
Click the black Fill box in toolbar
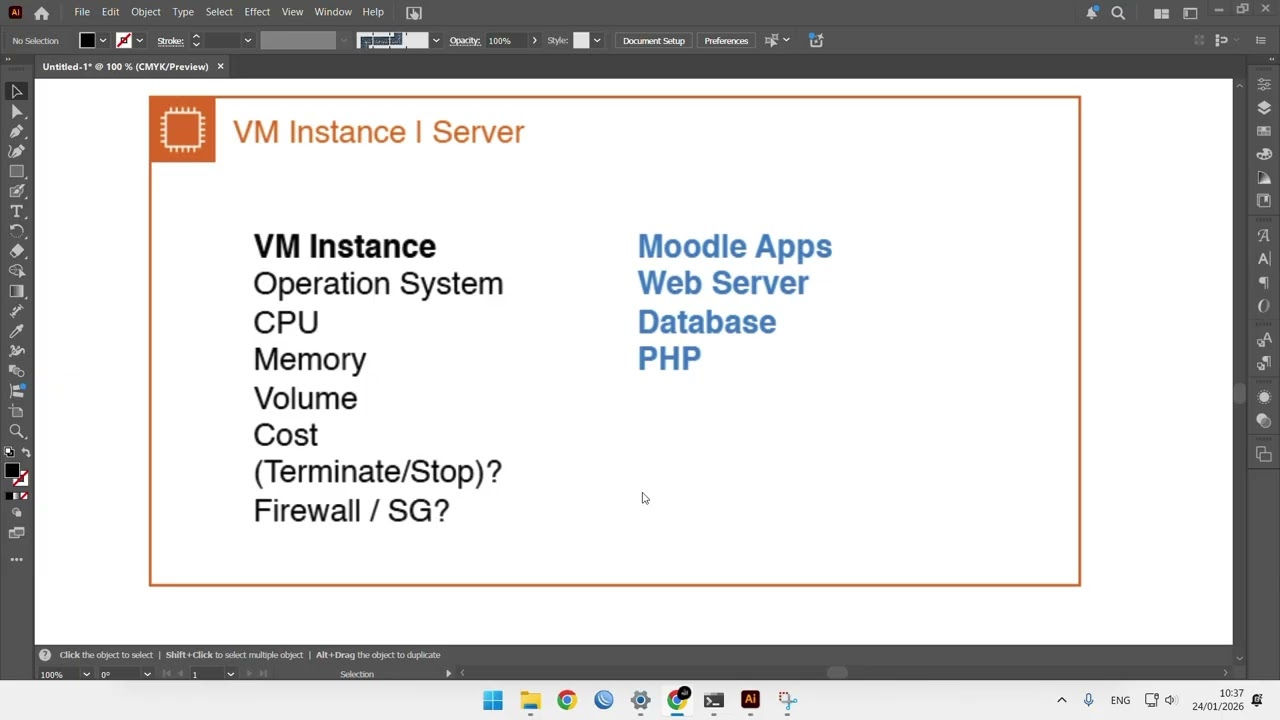point(12,471)
